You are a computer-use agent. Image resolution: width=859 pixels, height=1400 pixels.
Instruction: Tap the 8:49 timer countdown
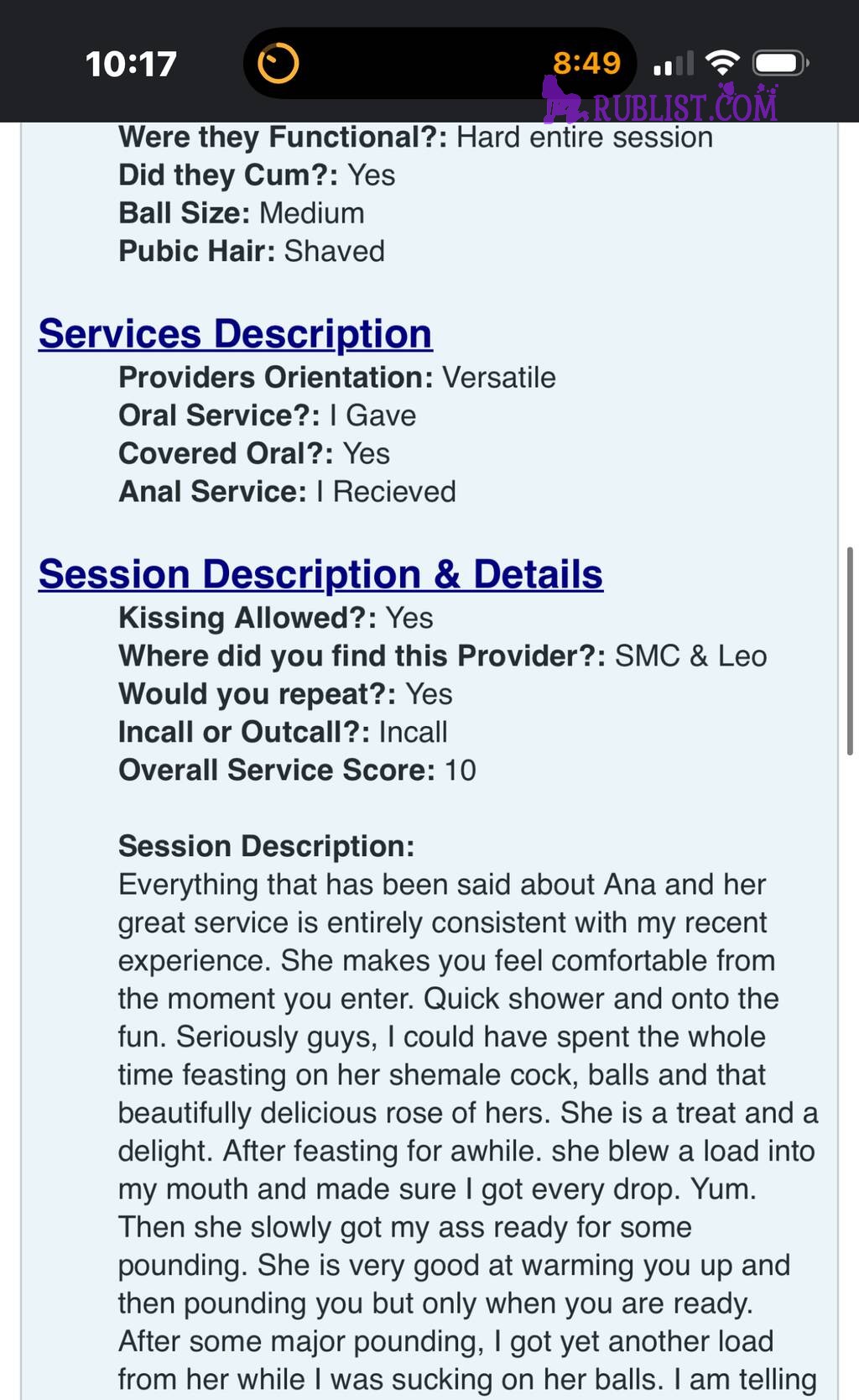[x=586, y=63]
